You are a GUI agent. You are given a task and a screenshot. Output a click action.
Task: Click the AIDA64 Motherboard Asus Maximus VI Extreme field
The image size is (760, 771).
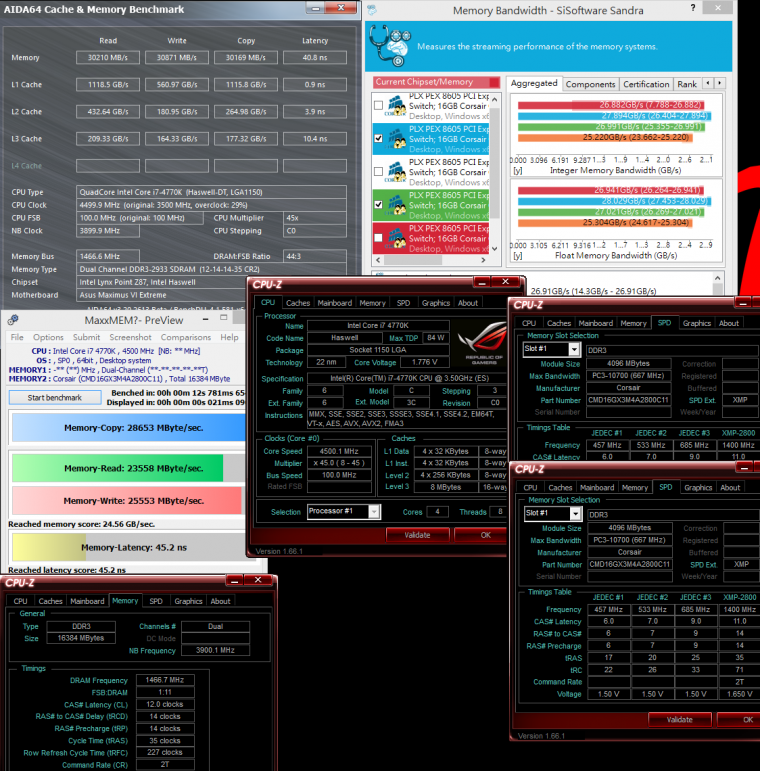162,295
